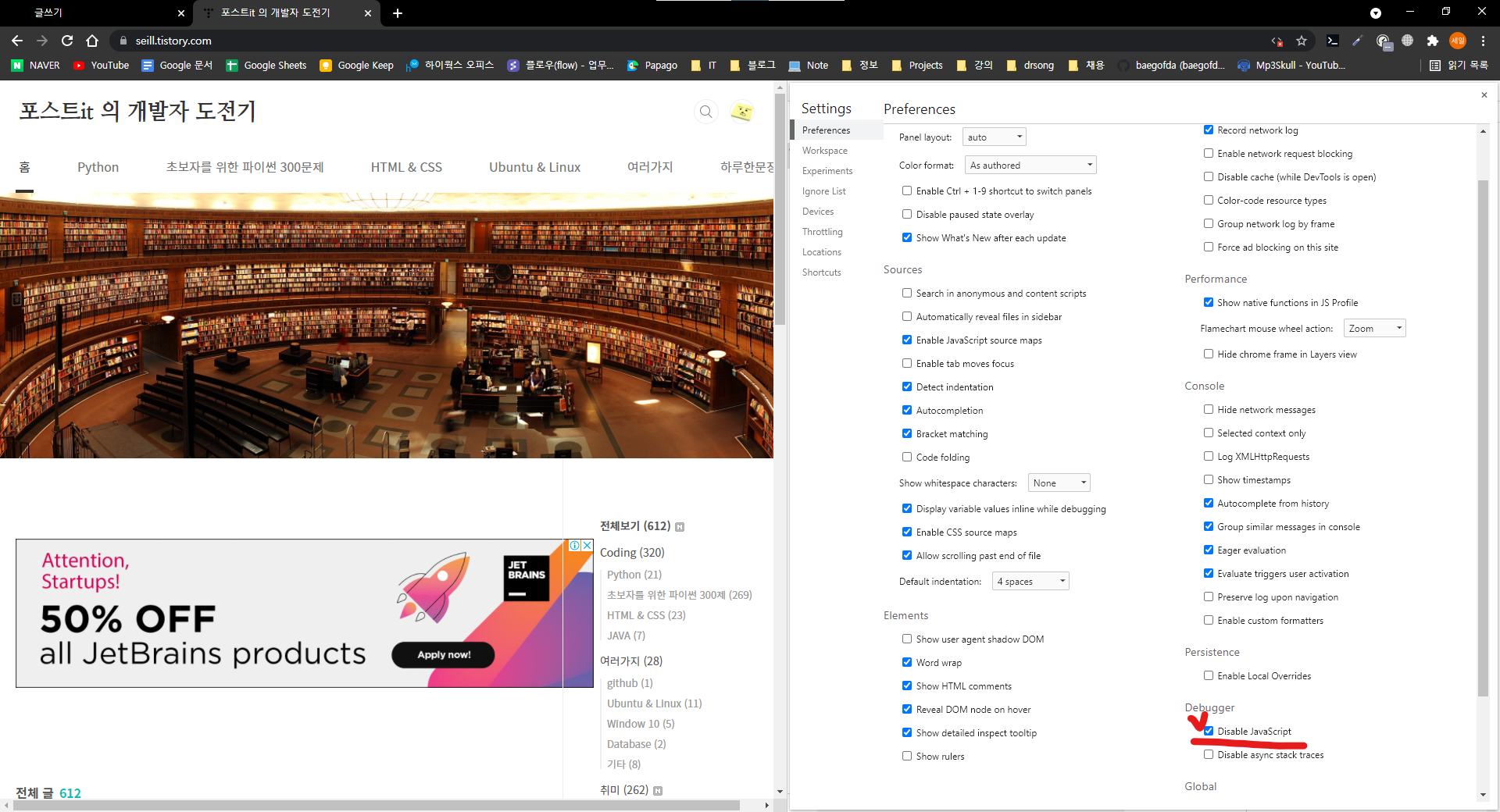Screen dimensions: 1500x812
Task: Uncheck Enable JavaScript source maps
Action: (x=907, y=340)
